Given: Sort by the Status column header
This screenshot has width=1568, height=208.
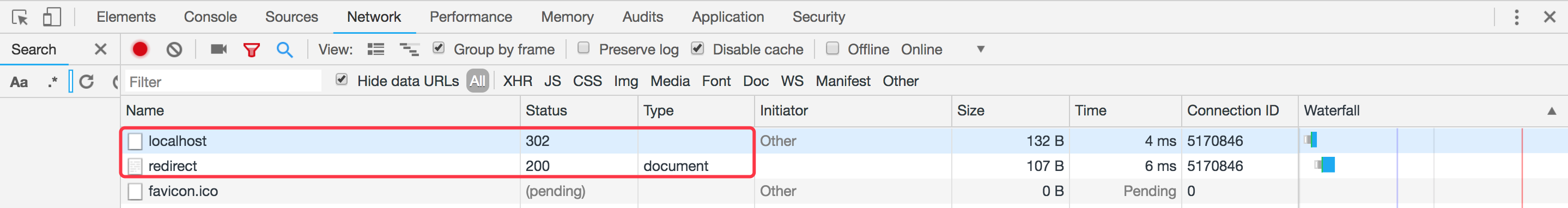Looking at the screenshot, I should click(x=579, y=111).
